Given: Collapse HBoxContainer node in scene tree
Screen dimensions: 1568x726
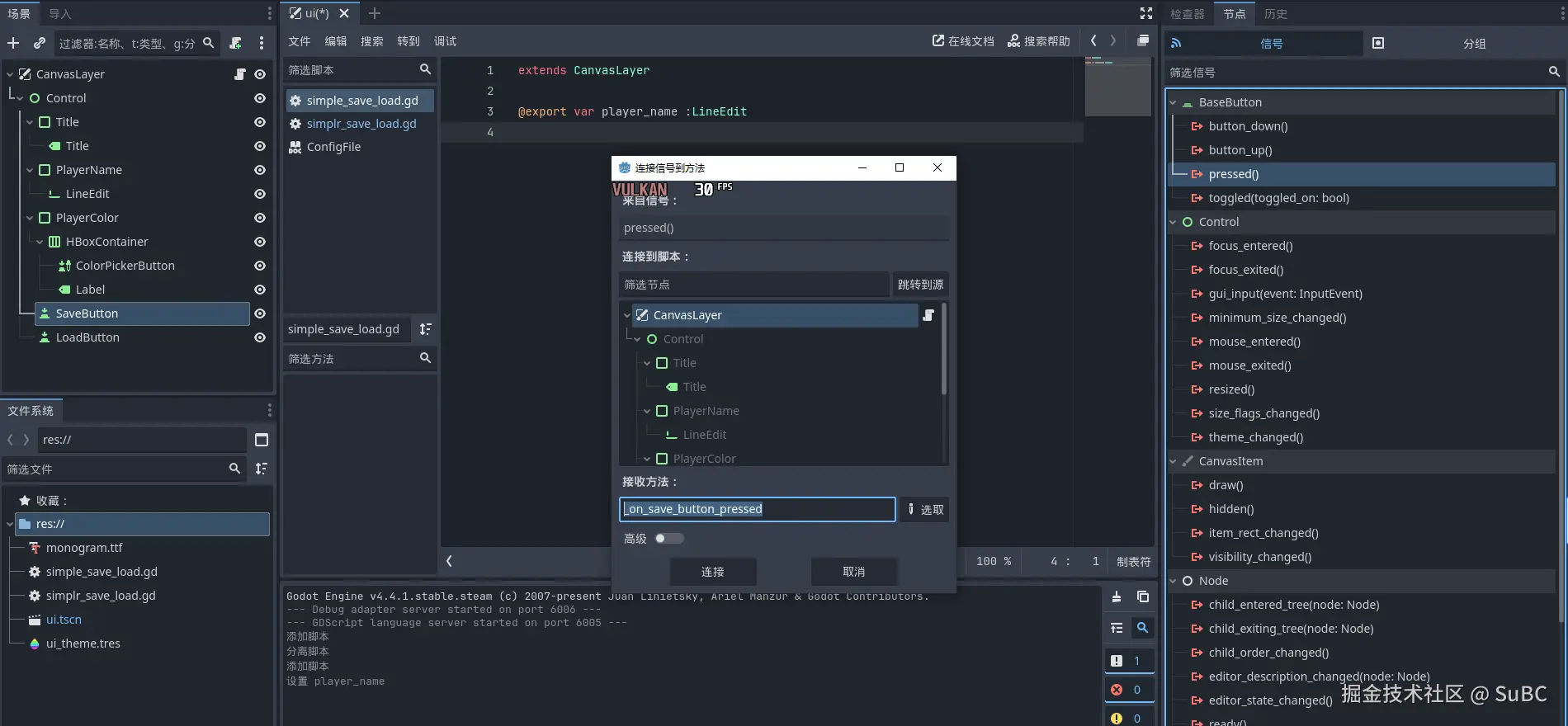Looking at the screenshot, I should tap(40, 242).
